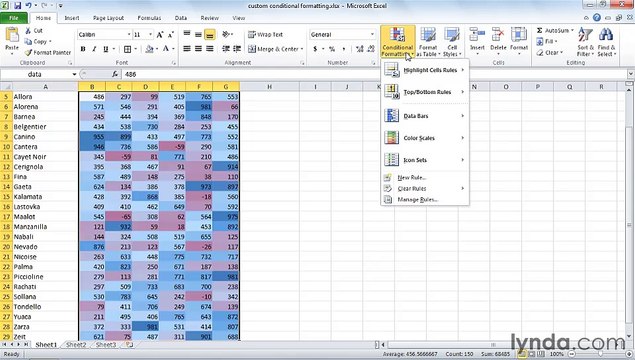Apply the Fill Color bucket
This screenshot has width=635, height=360.
[x=149, y=49]
